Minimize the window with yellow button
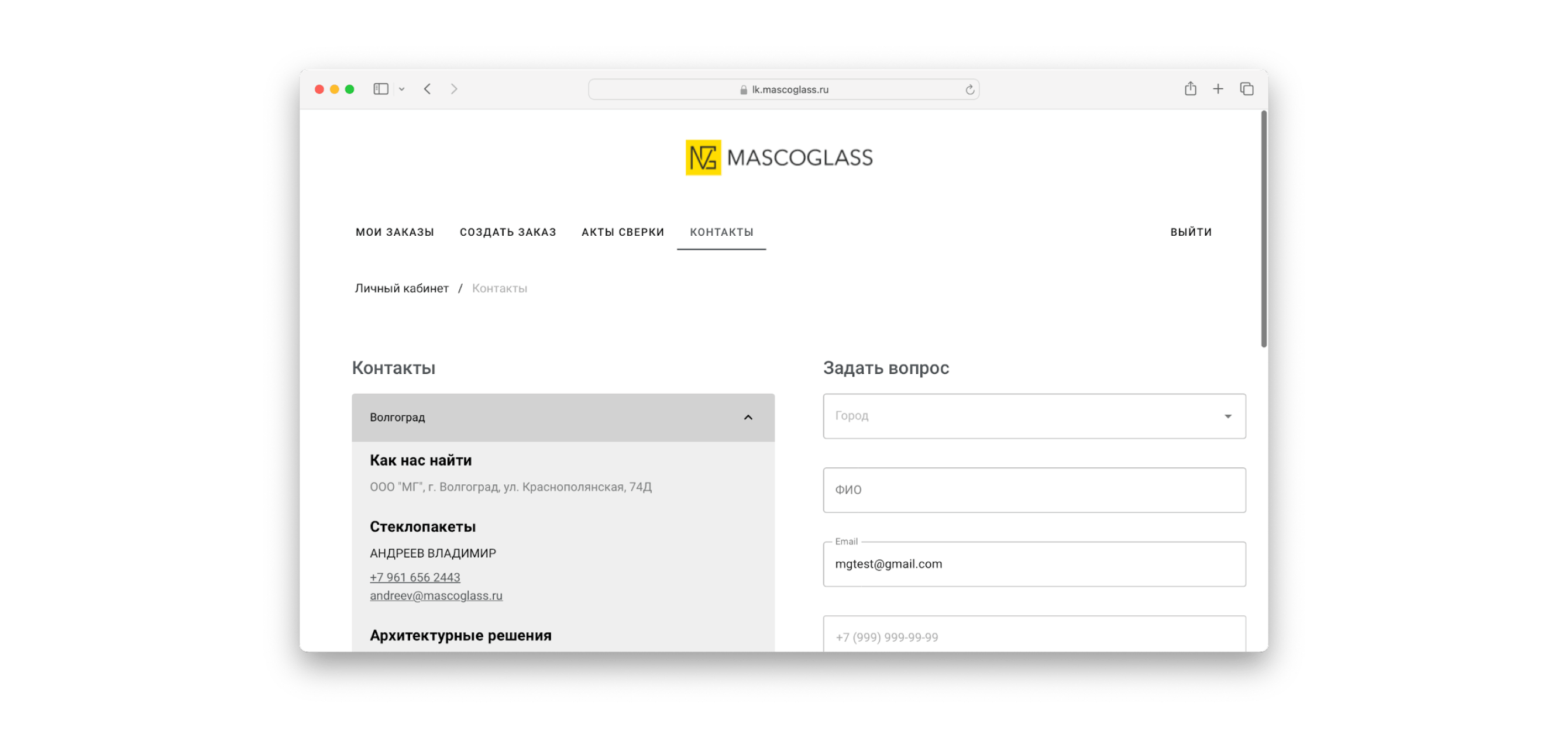Viewport: 1568px width, 737px height. tap(334, 89)
